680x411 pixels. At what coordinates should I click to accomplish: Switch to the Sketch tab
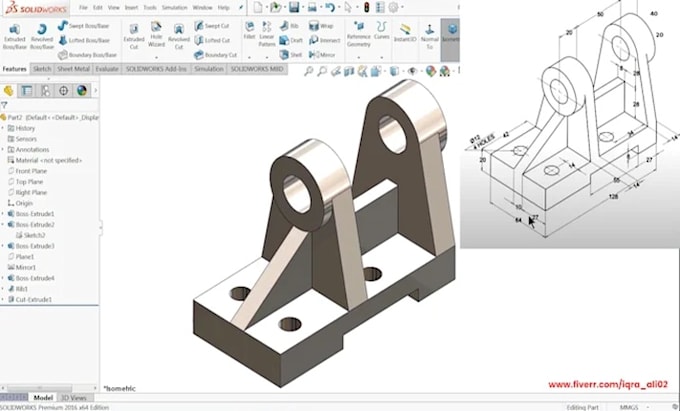42,69
